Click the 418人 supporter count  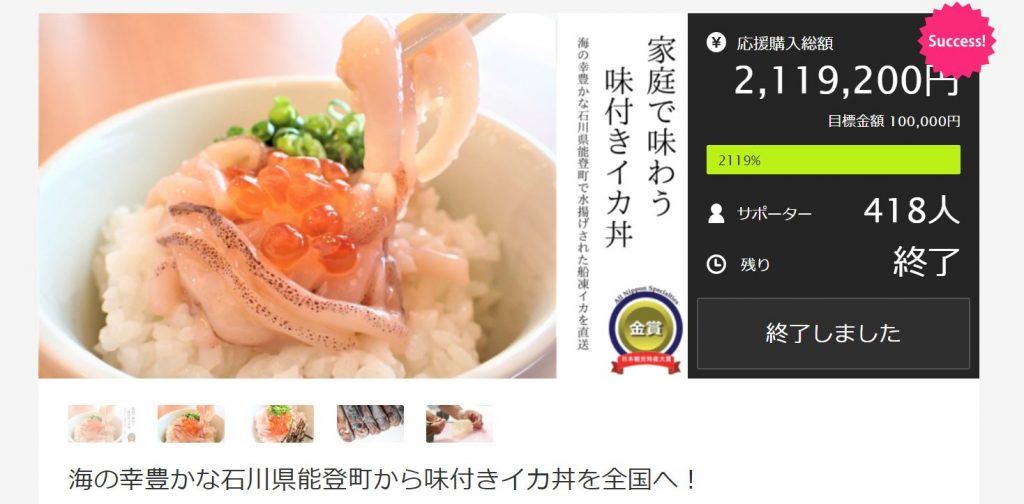pos(911,212)
